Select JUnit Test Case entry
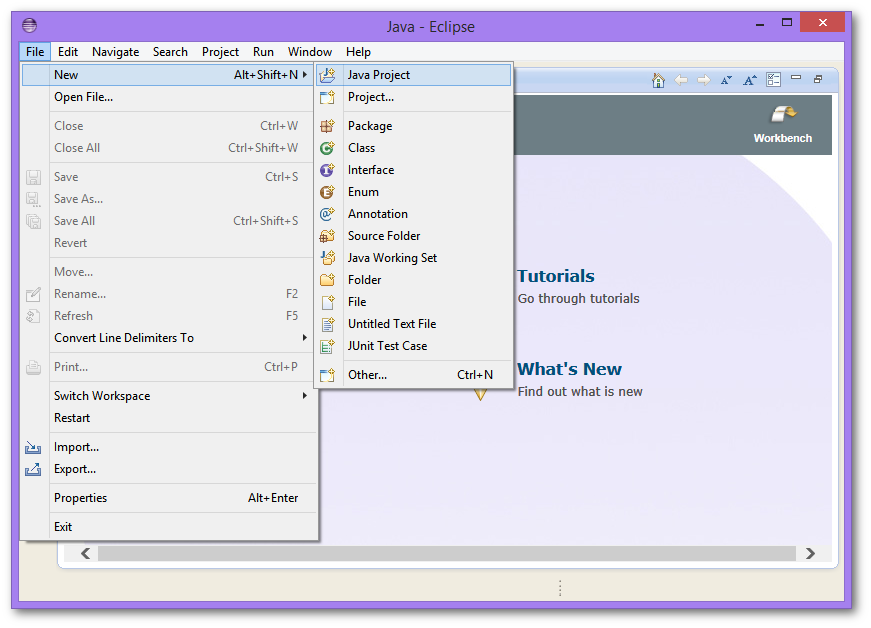The image size is (871, 628). click(413, 346)
